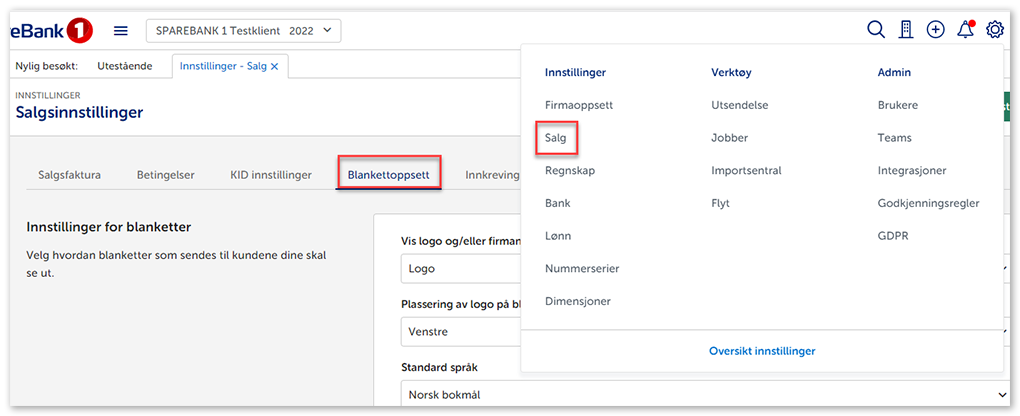
Task: Close the Innstillinger - Salg tab
Action: coord(275,66)
